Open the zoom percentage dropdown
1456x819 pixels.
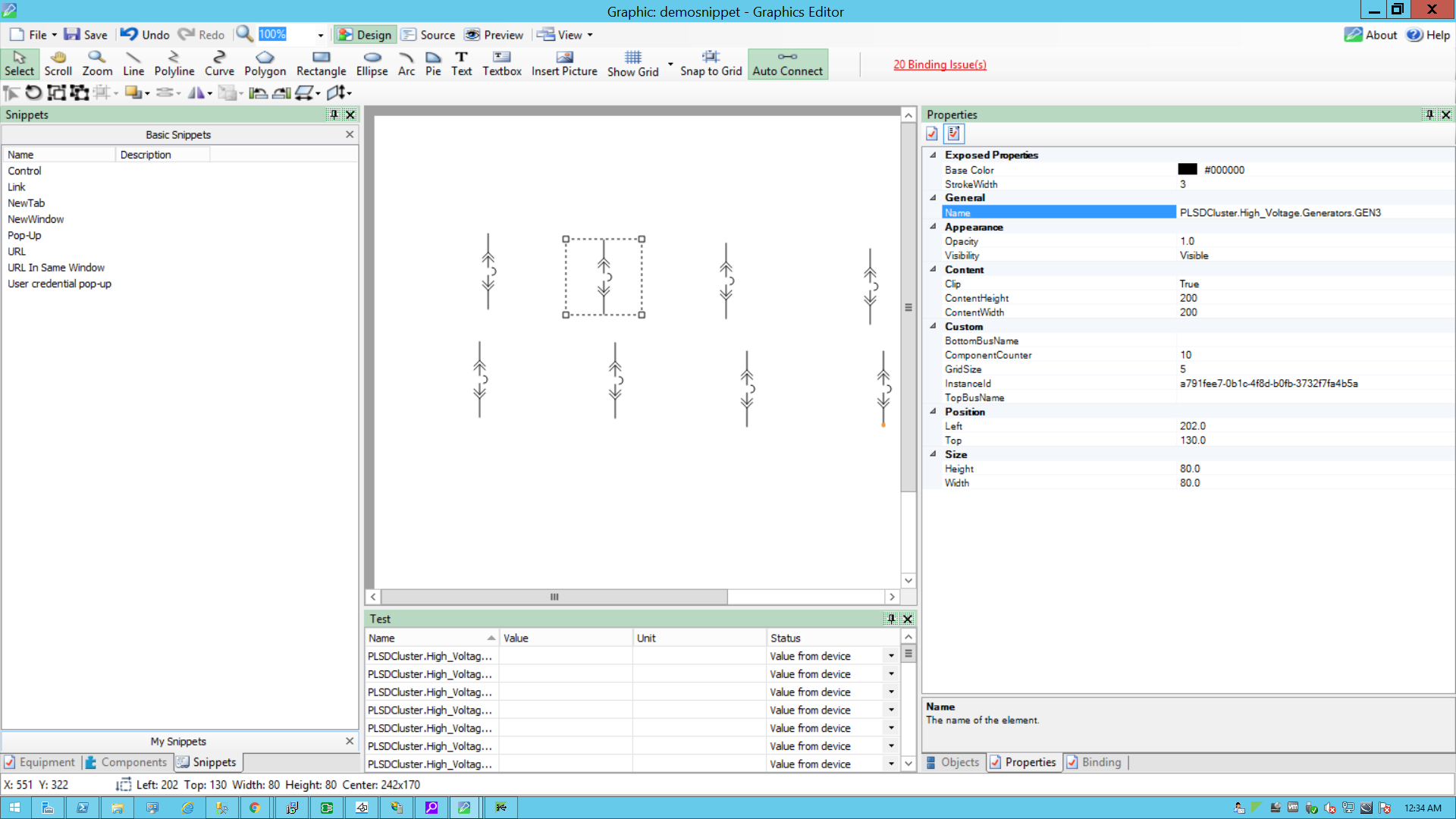[x=321, y=35]
